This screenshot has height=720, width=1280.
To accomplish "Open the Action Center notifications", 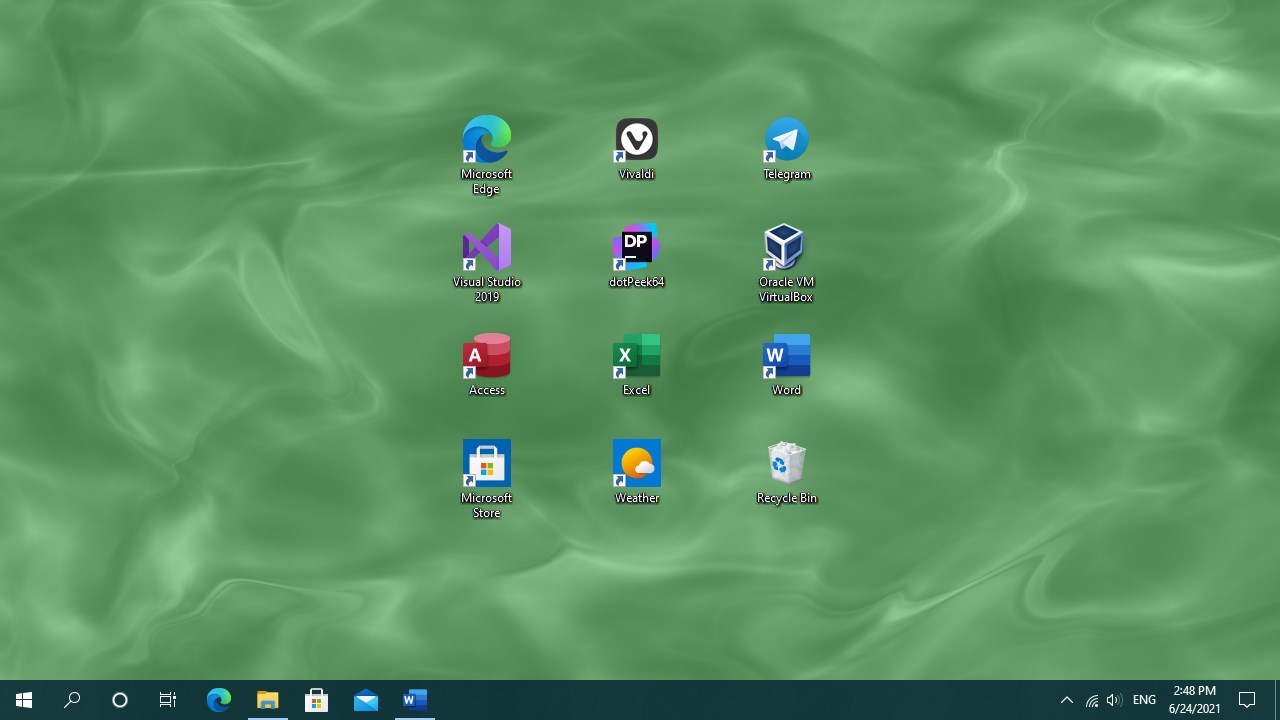I will [x=1247, y=700].
